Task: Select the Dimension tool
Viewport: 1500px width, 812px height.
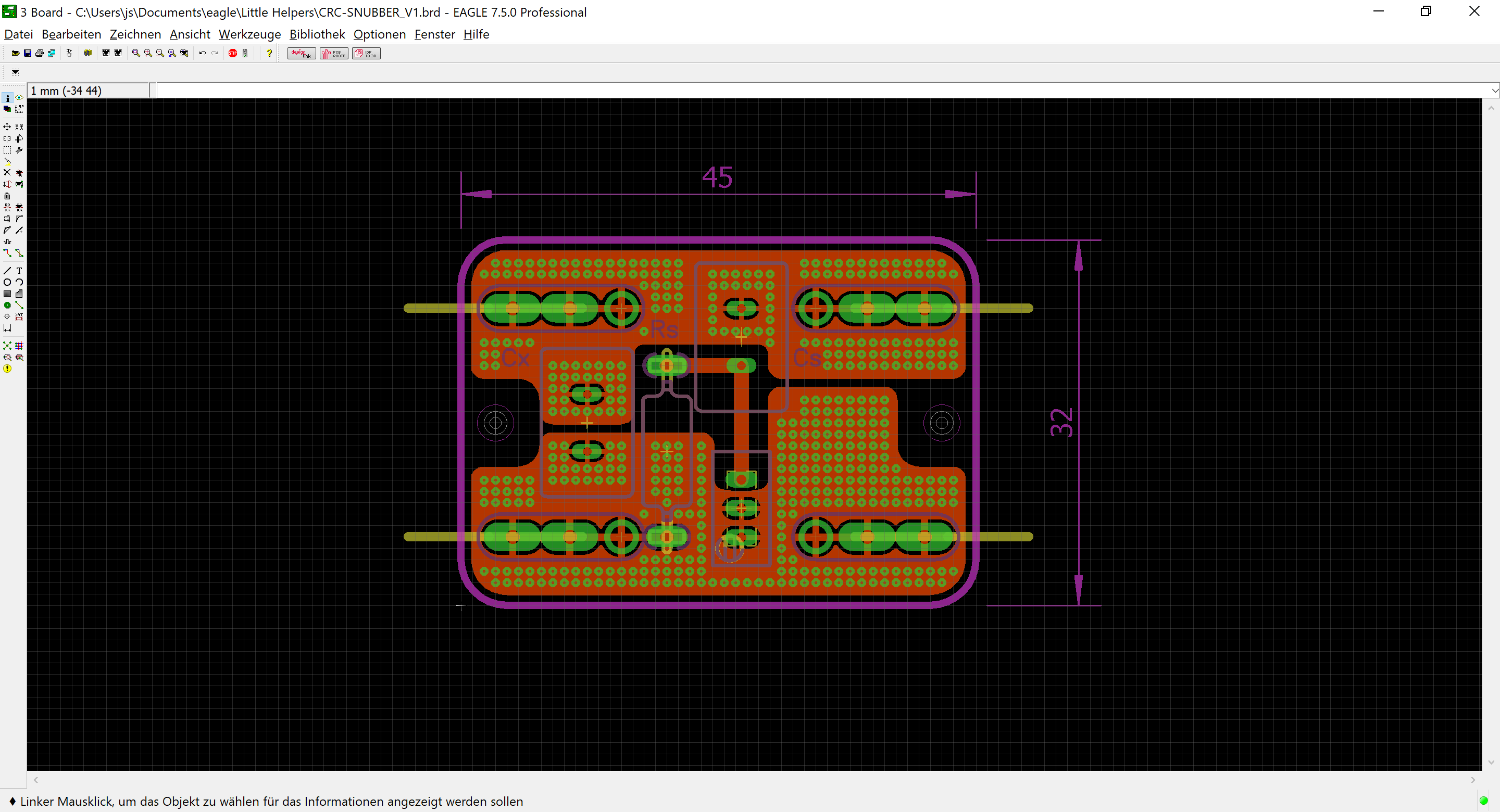Action: coord(7,328)
